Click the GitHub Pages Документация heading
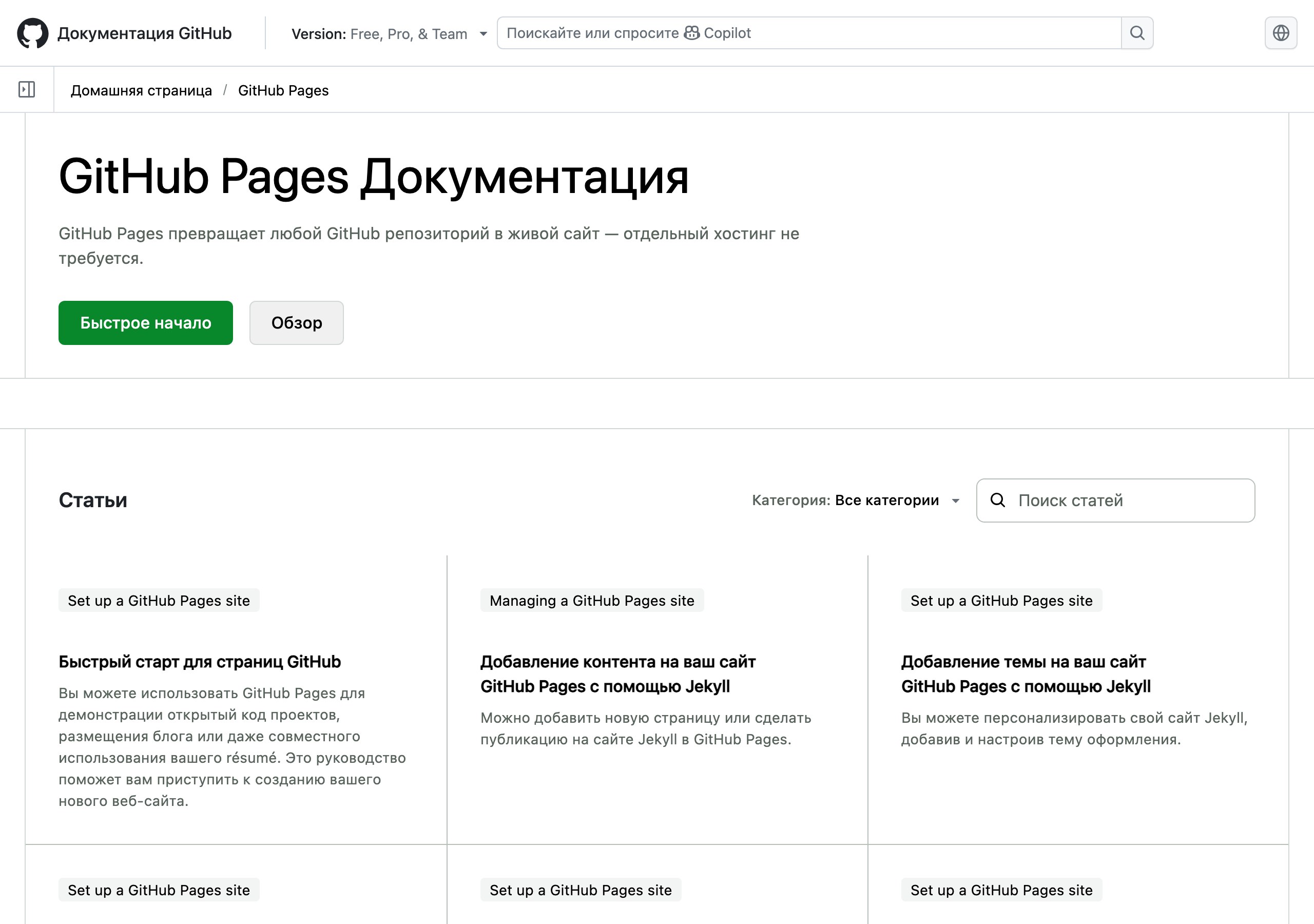This screenshot has width=1314, height=924. coord(373,178)
